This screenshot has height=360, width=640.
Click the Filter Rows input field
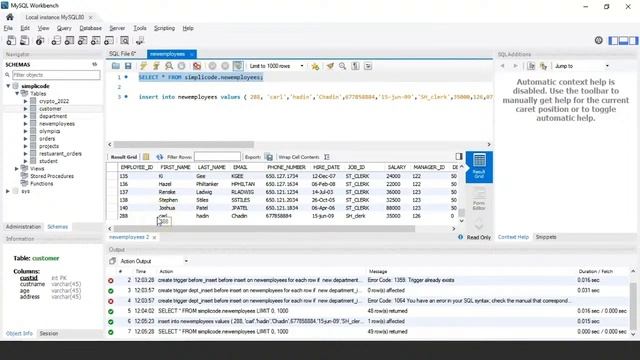pos(217,157)
